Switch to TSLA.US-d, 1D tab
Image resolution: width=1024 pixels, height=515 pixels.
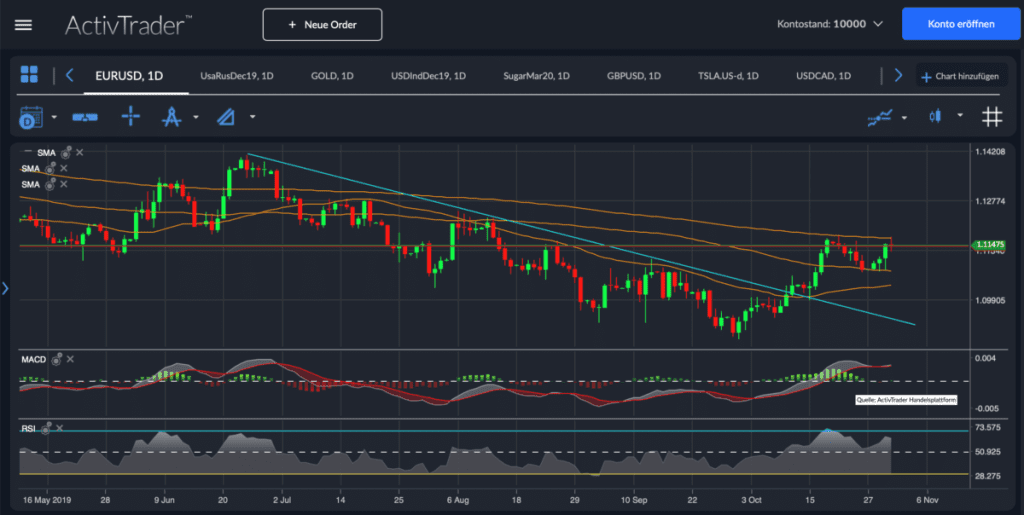click(x=728, y=76)
